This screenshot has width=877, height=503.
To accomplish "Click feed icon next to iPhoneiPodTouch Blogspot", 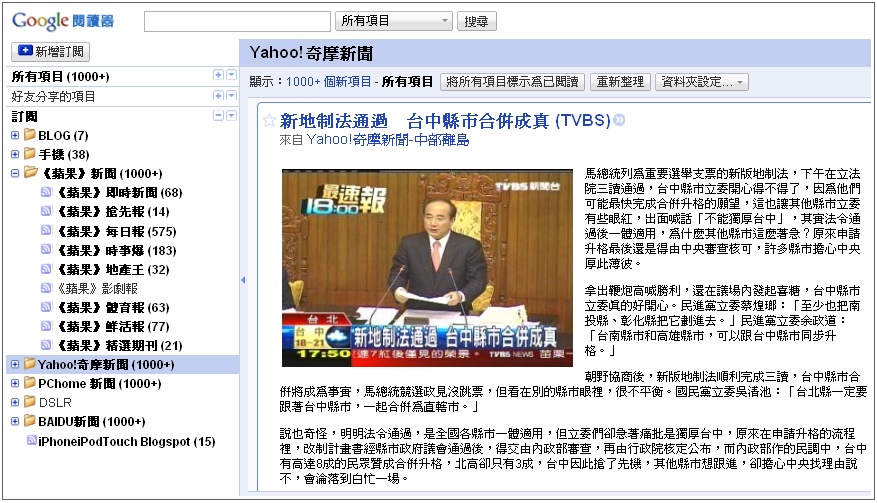I will click(x=32, y=440).
